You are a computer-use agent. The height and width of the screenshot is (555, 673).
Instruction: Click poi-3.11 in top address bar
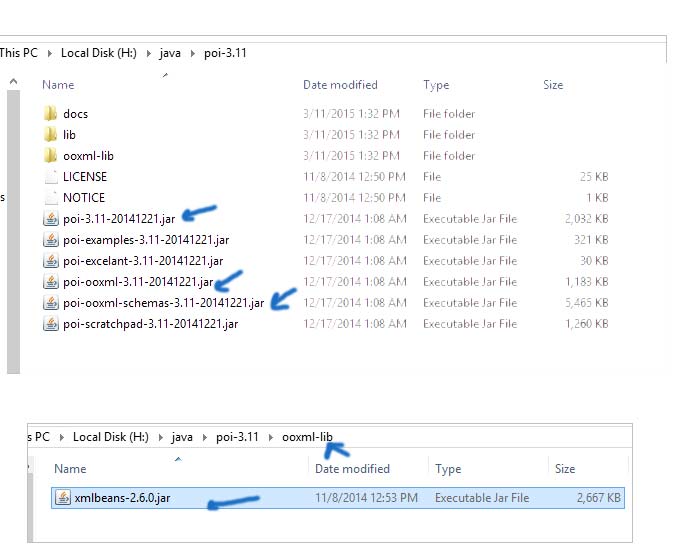225,53
